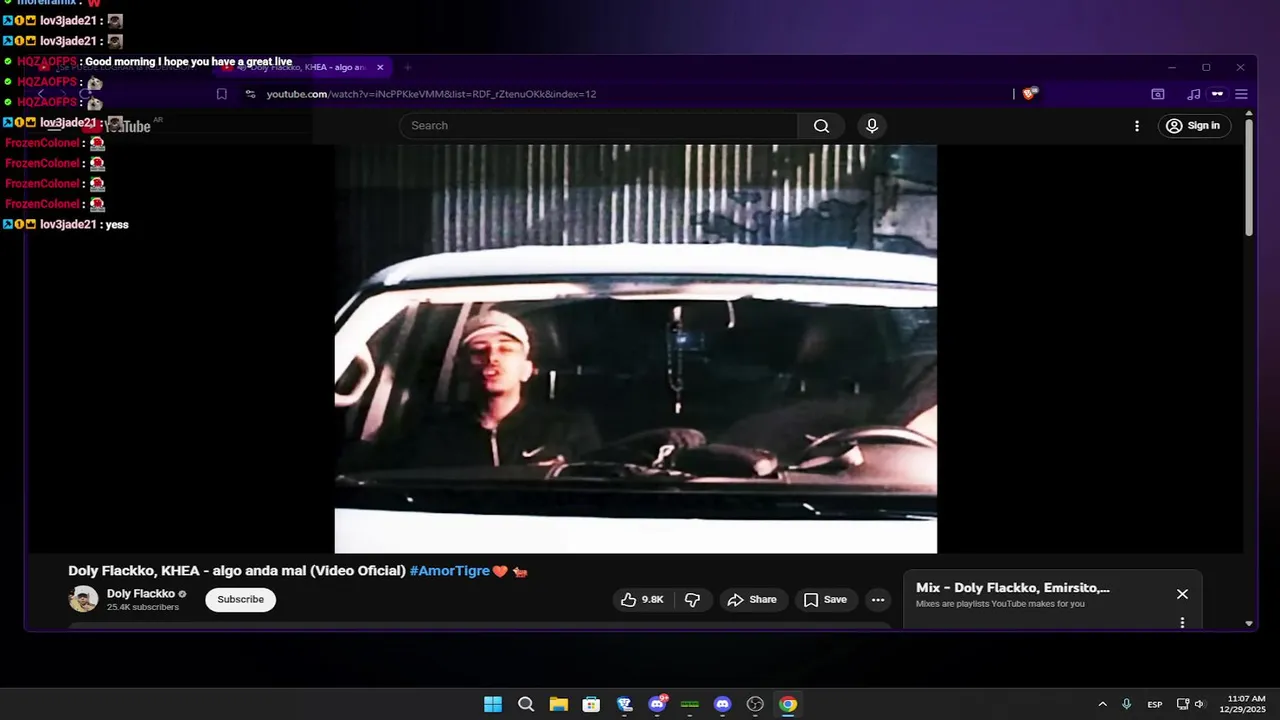Switch to Chrome in taskbar
Screen dimensions: 1280x720
point(788,704)
